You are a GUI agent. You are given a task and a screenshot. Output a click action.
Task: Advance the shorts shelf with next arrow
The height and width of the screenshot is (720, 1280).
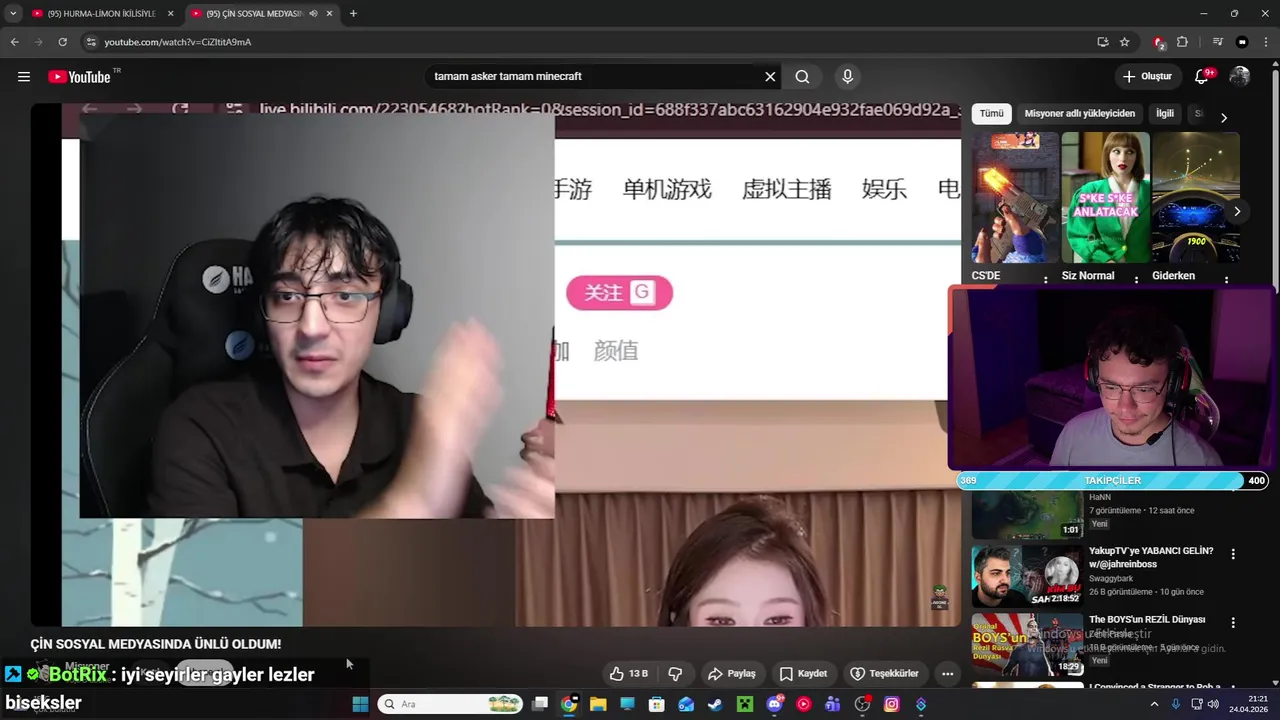[1237, 211]
